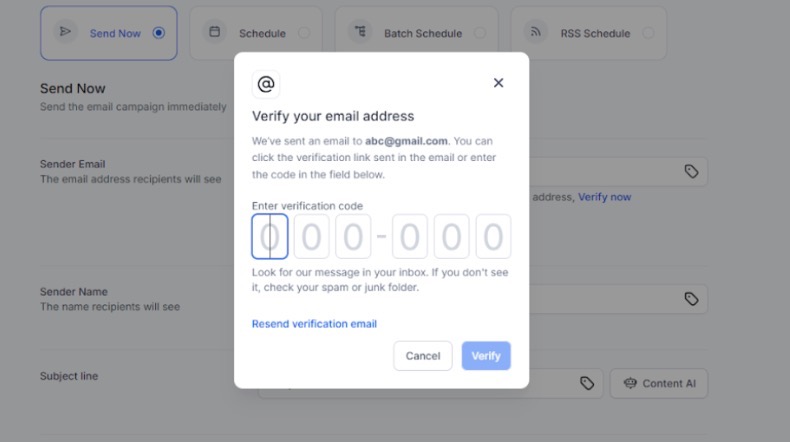Click the tag icon in Subject line field

pyautogui.click(x=587, y=384)
